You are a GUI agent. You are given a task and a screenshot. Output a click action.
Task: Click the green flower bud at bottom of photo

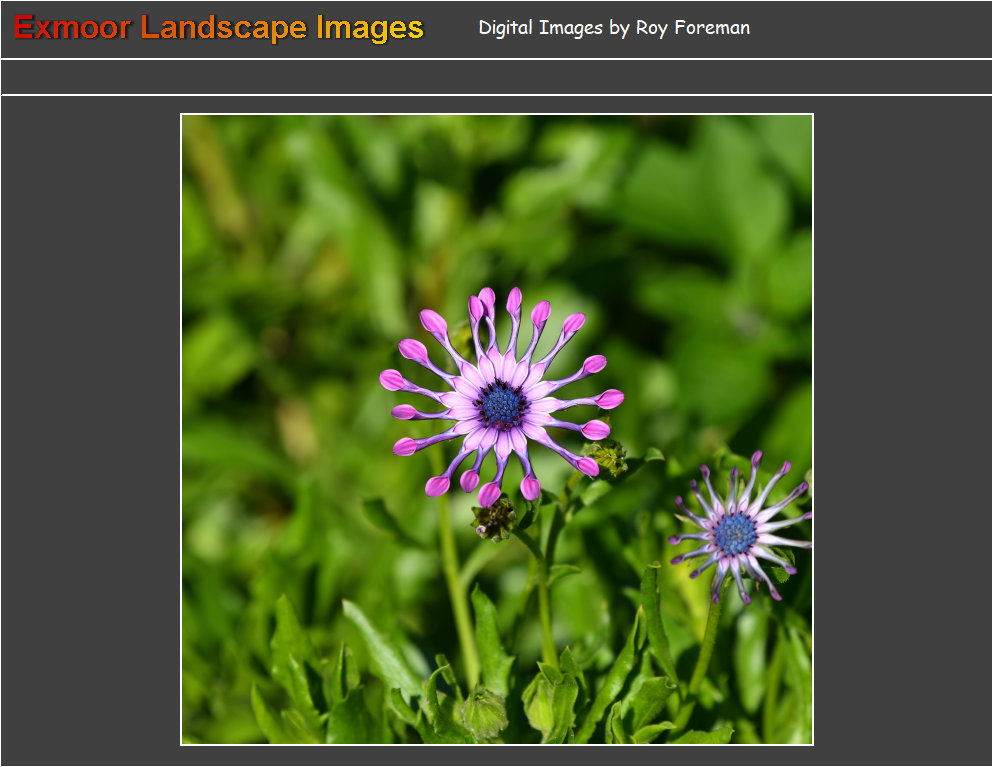(484, 713)
